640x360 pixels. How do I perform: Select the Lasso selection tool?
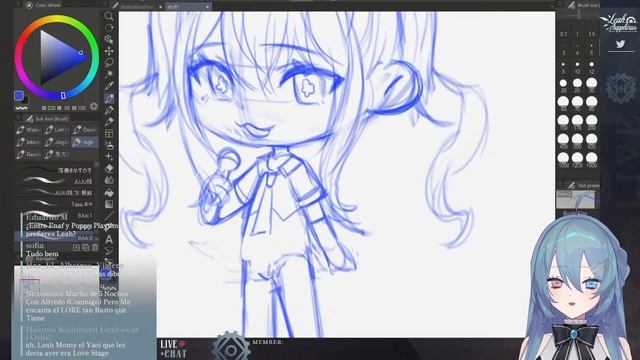click(109, 62)
